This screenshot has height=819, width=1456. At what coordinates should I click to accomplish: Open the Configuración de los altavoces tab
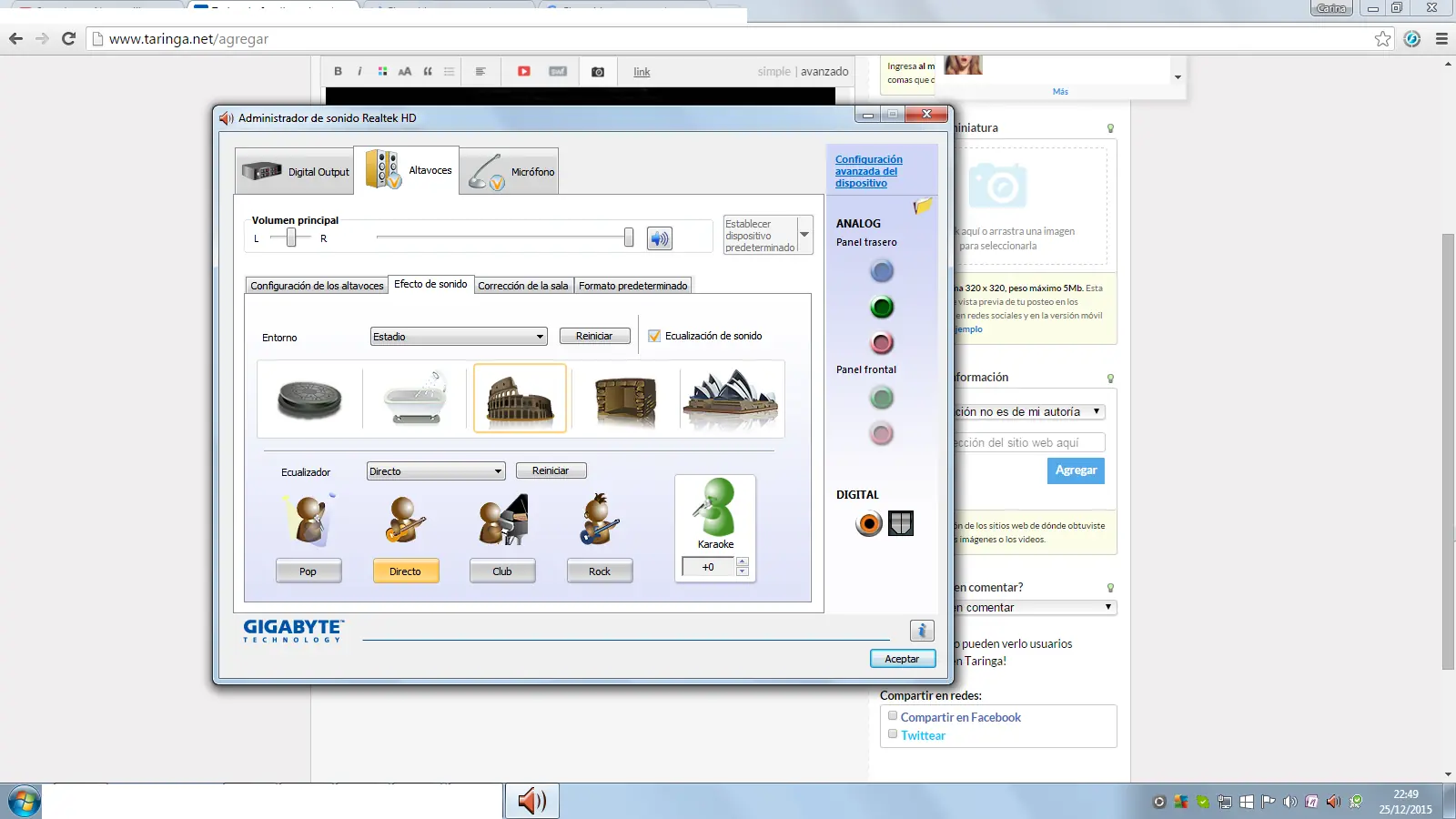click(x=317, y=286)
